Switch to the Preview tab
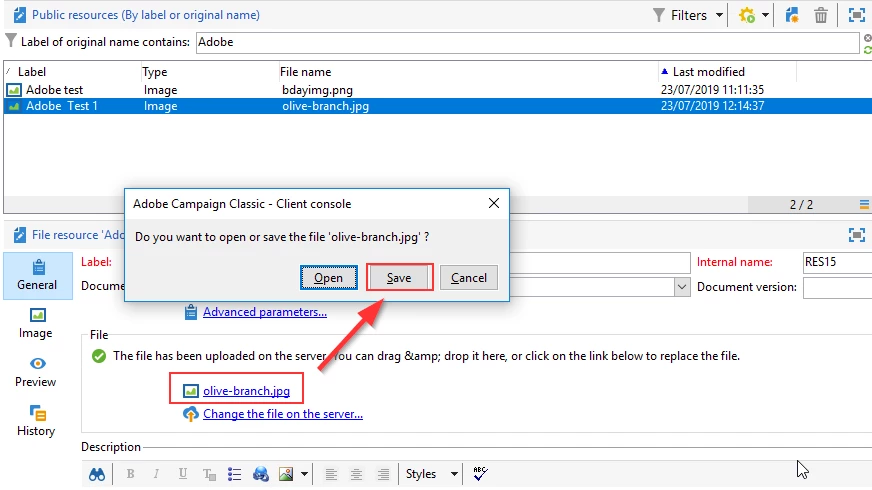This screenshot has height=490, width=872. 36,372
